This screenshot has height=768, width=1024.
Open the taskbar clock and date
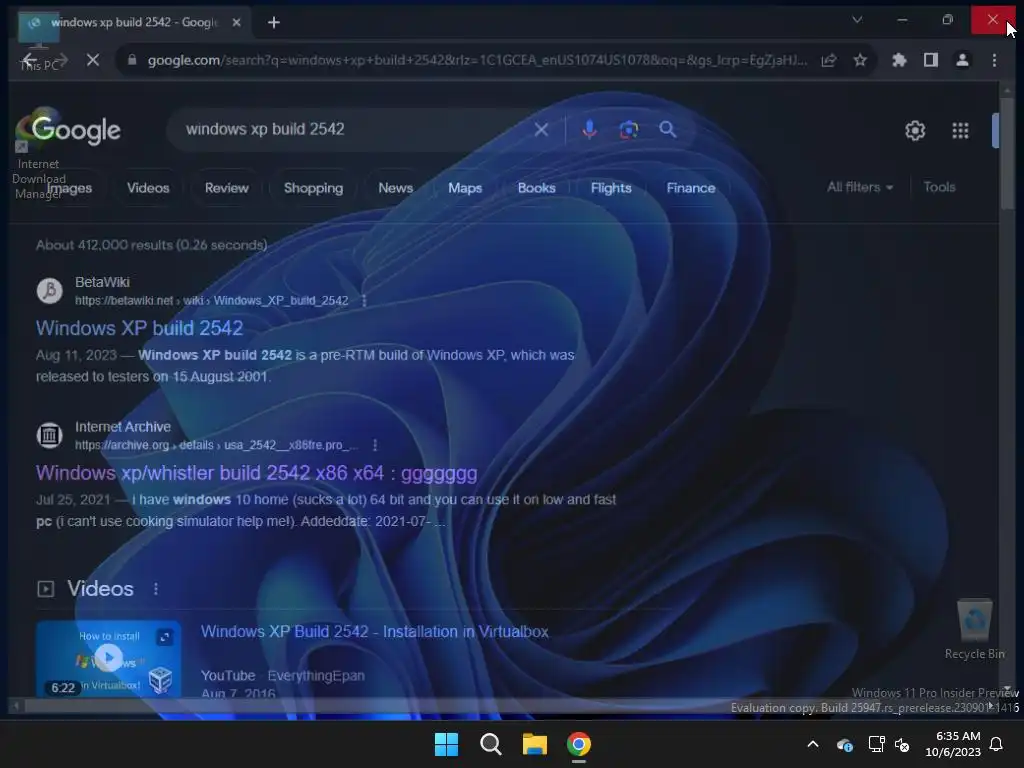953,744
